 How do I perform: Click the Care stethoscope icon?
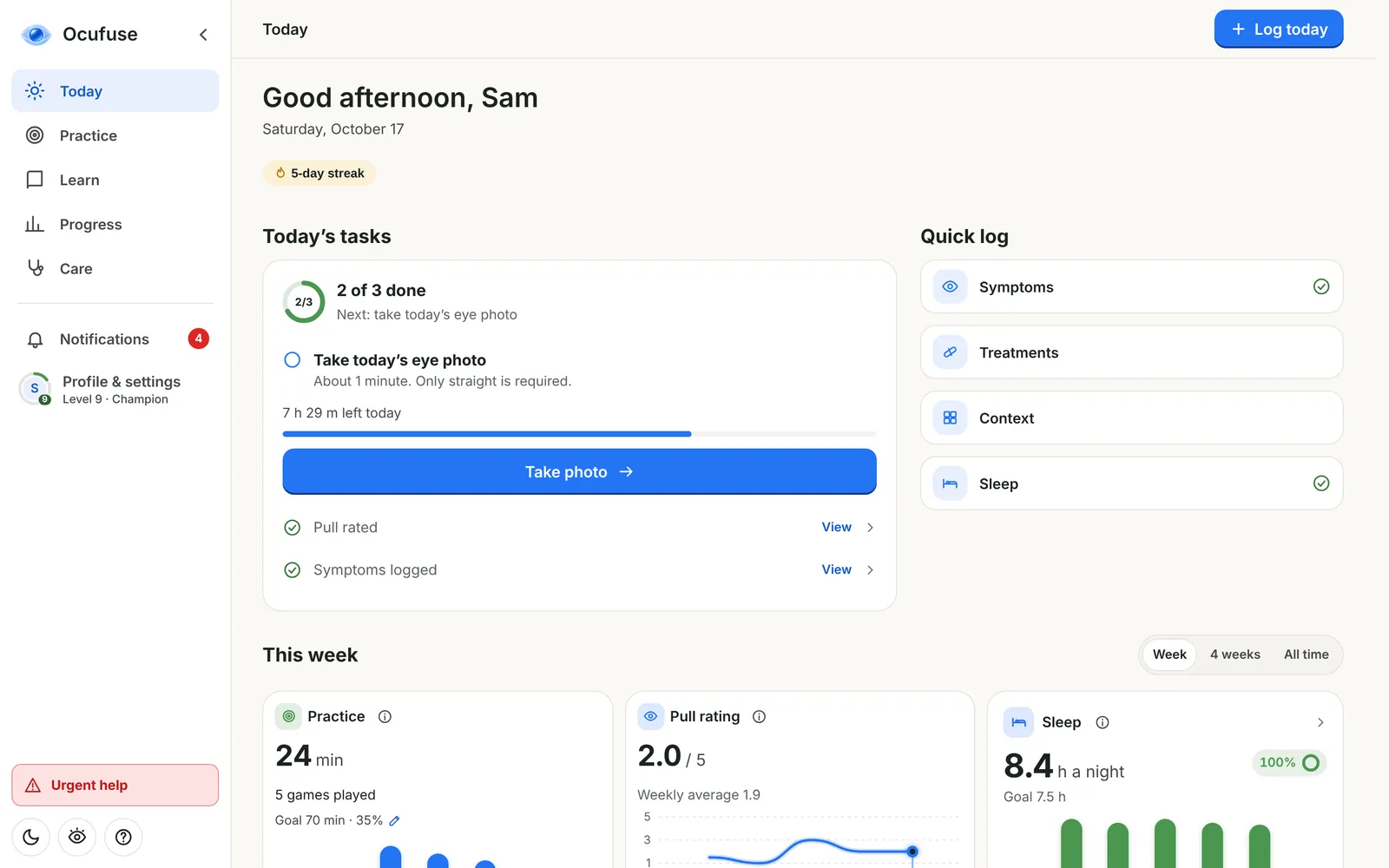click(x=35, y=268)
